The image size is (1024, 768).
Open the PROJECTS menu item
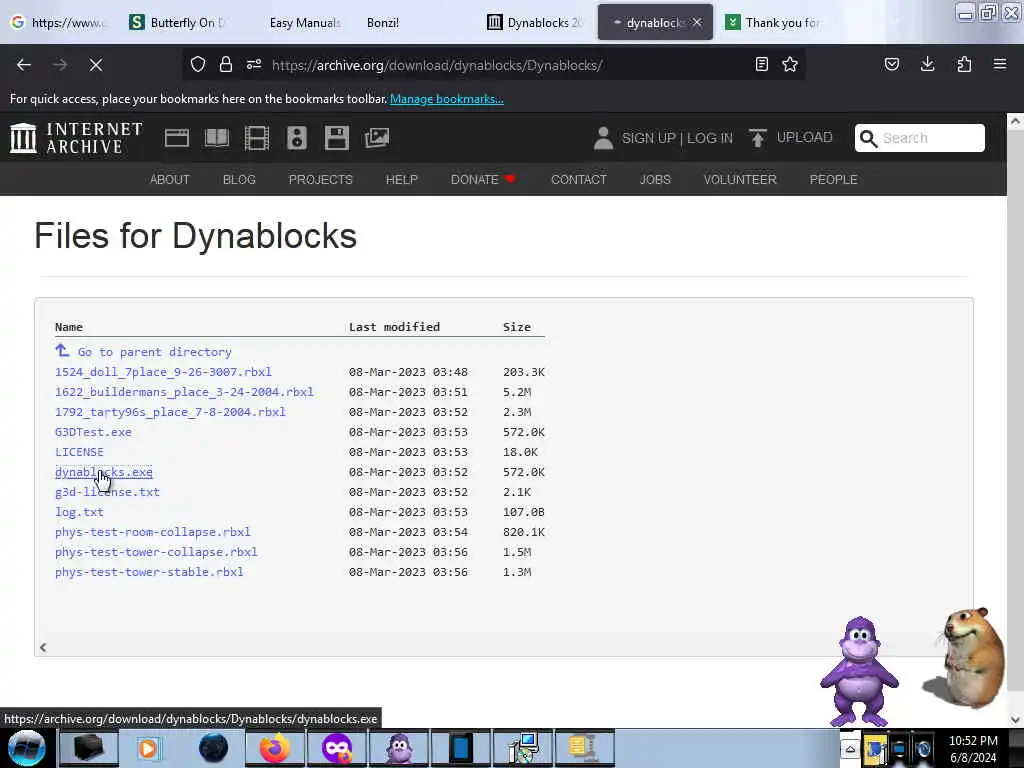coord(321,180)
